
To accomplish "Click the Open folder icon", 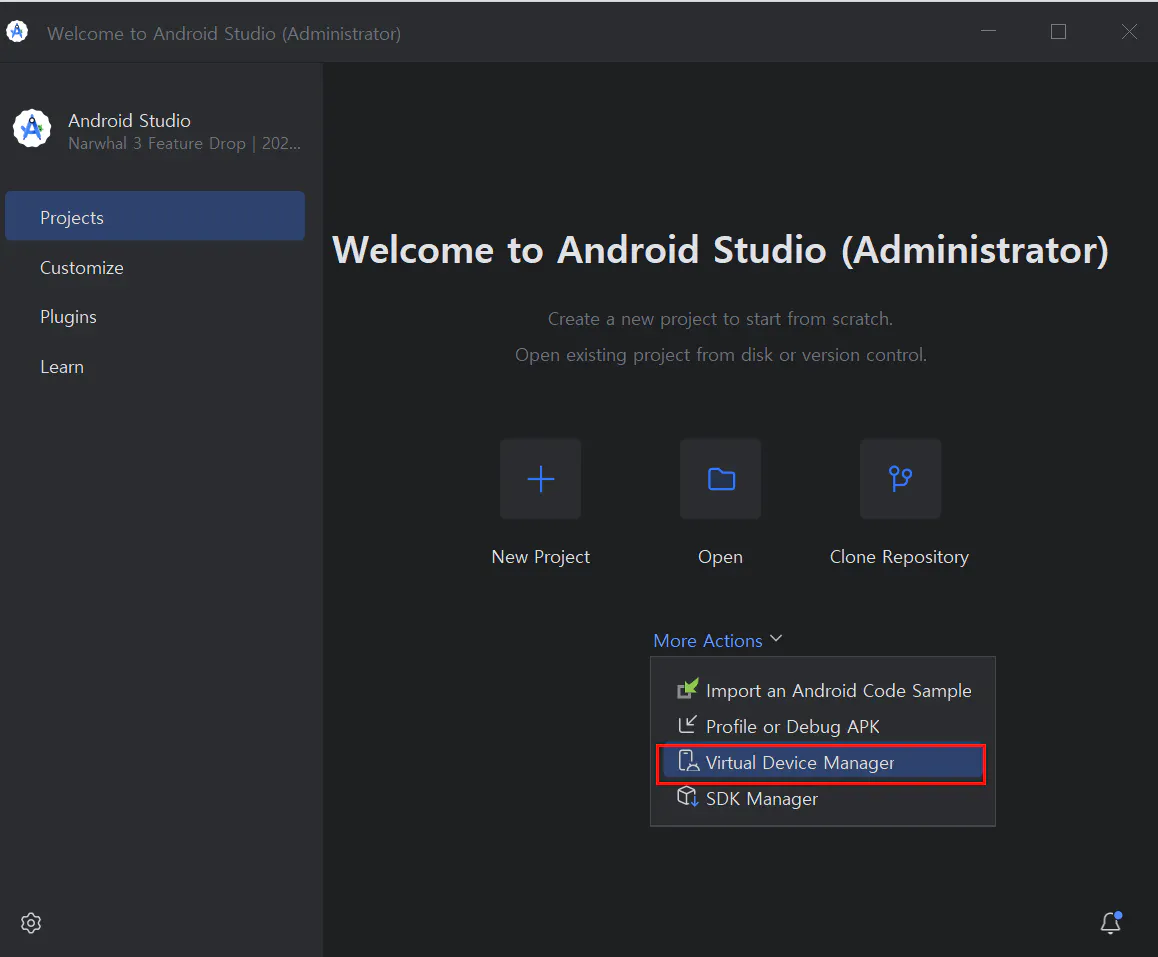I will [721, 478].
